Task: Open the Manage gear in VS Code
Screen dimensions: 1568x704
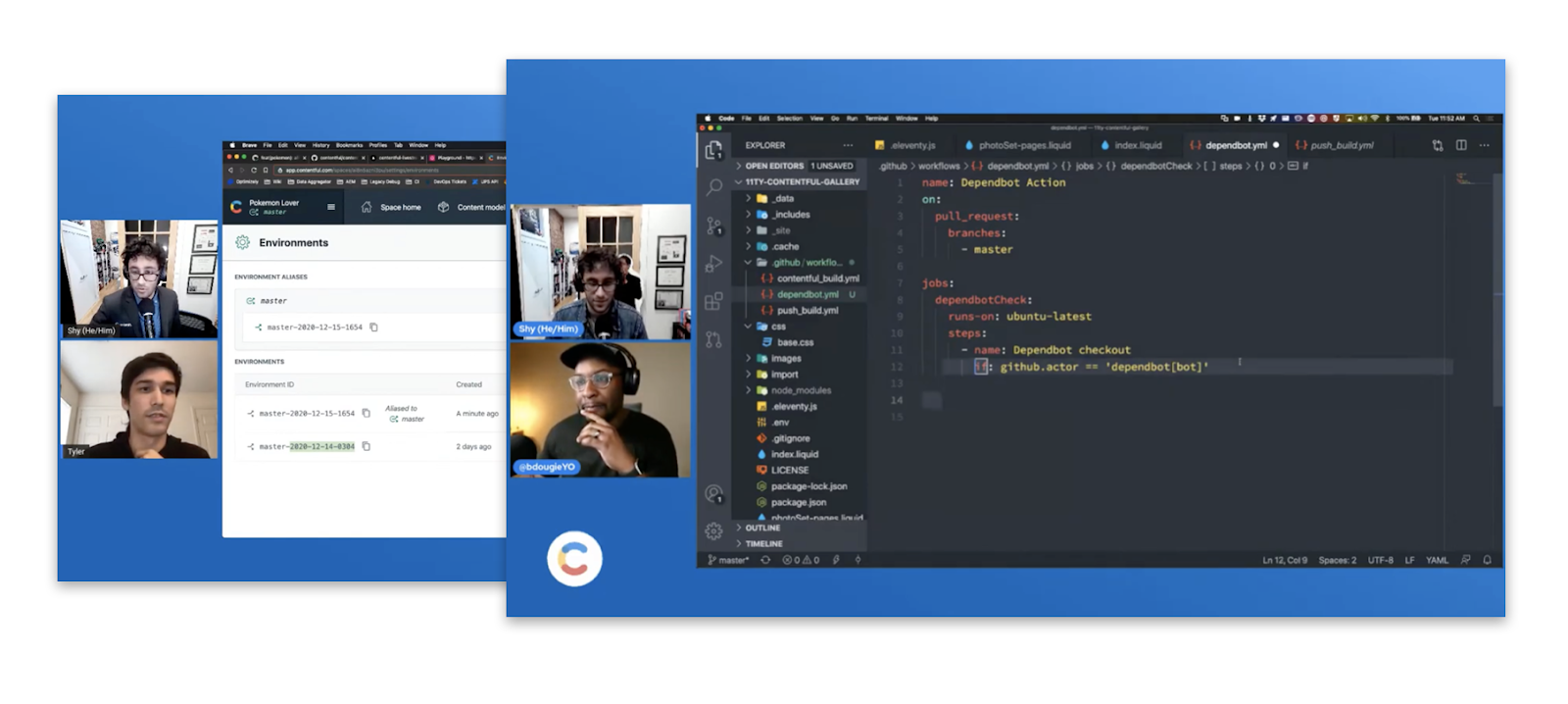Action: click(713, 531)
